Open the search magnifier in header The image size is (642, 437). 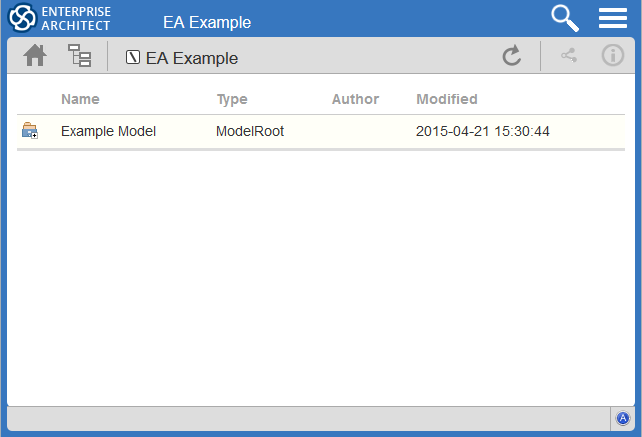[x=566, y=18]
